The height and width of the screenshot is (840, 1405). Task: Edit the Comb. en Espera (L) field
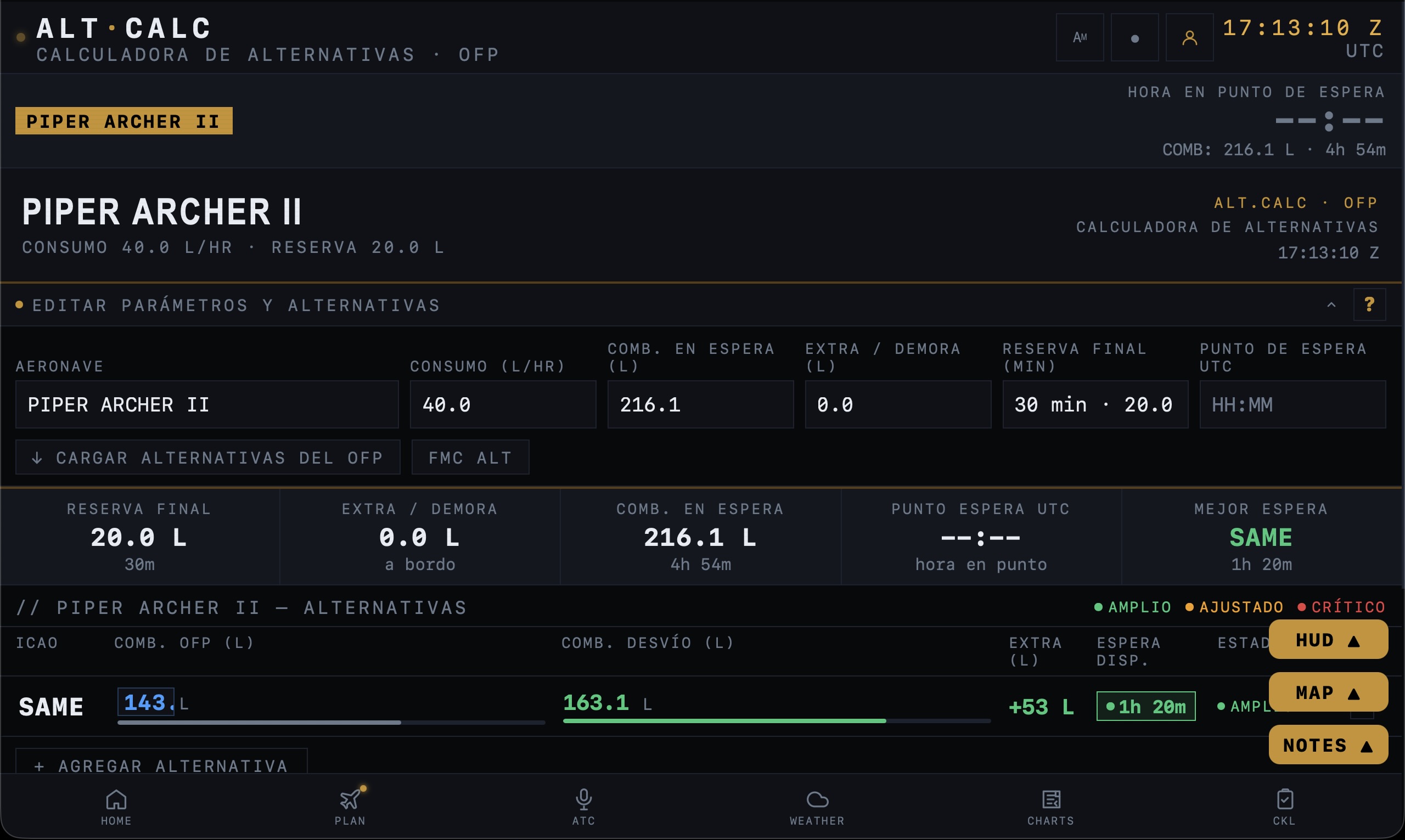pyautogui.click(x=700, y=404)
